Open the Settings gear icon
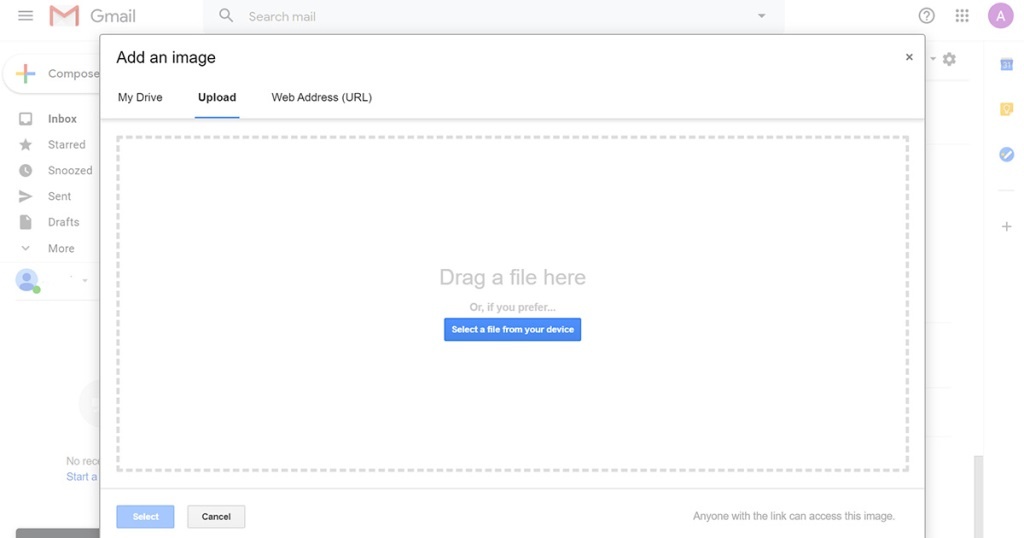Viewport: 1024px width, 538px height. click(949, 60)
